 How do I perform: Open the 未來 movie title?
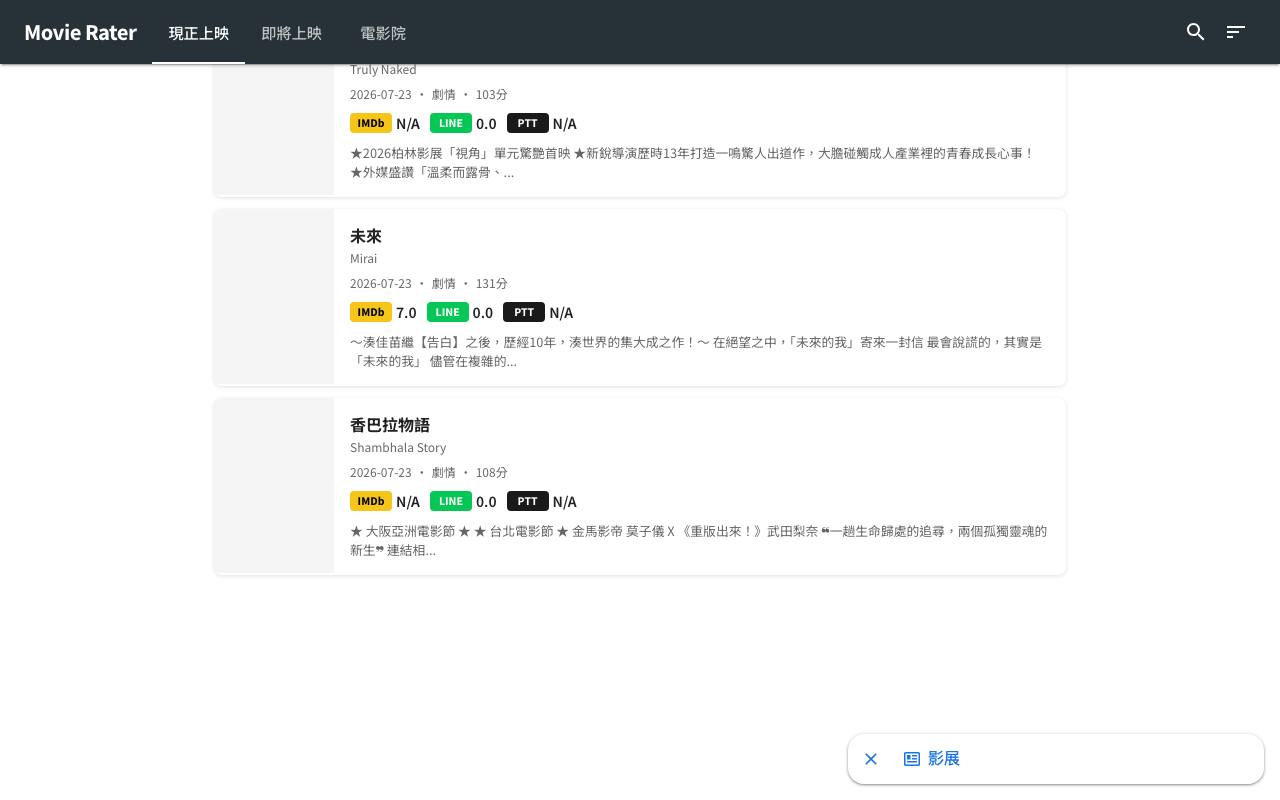click(x=366, y=236)
